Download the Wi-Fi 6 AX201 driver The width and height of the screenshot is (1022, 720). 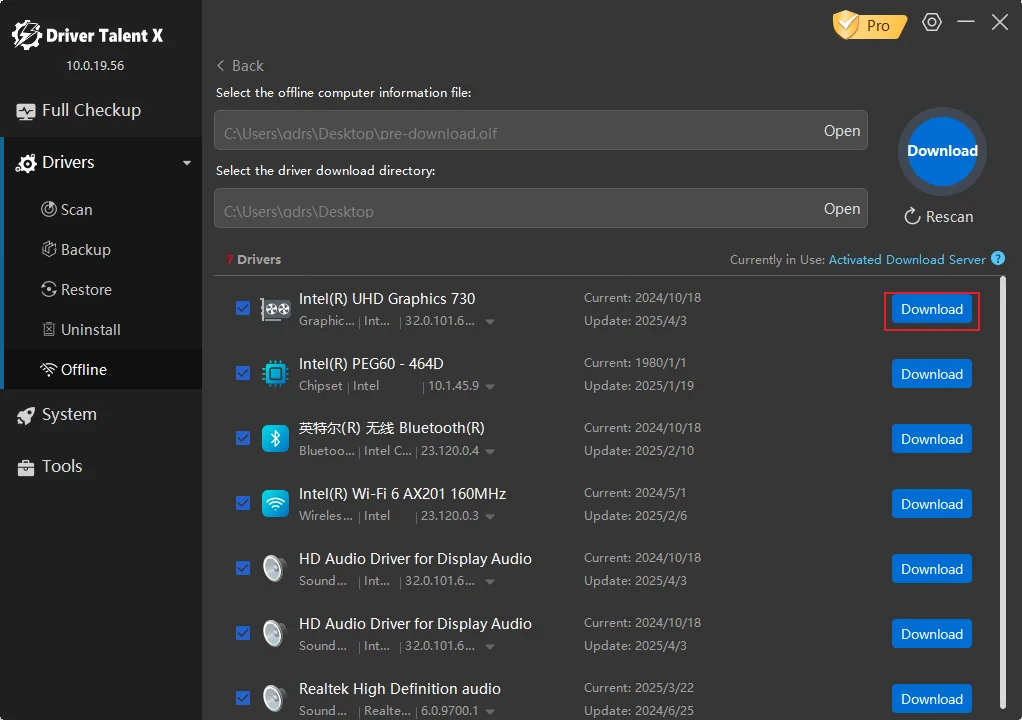[931, 504]
